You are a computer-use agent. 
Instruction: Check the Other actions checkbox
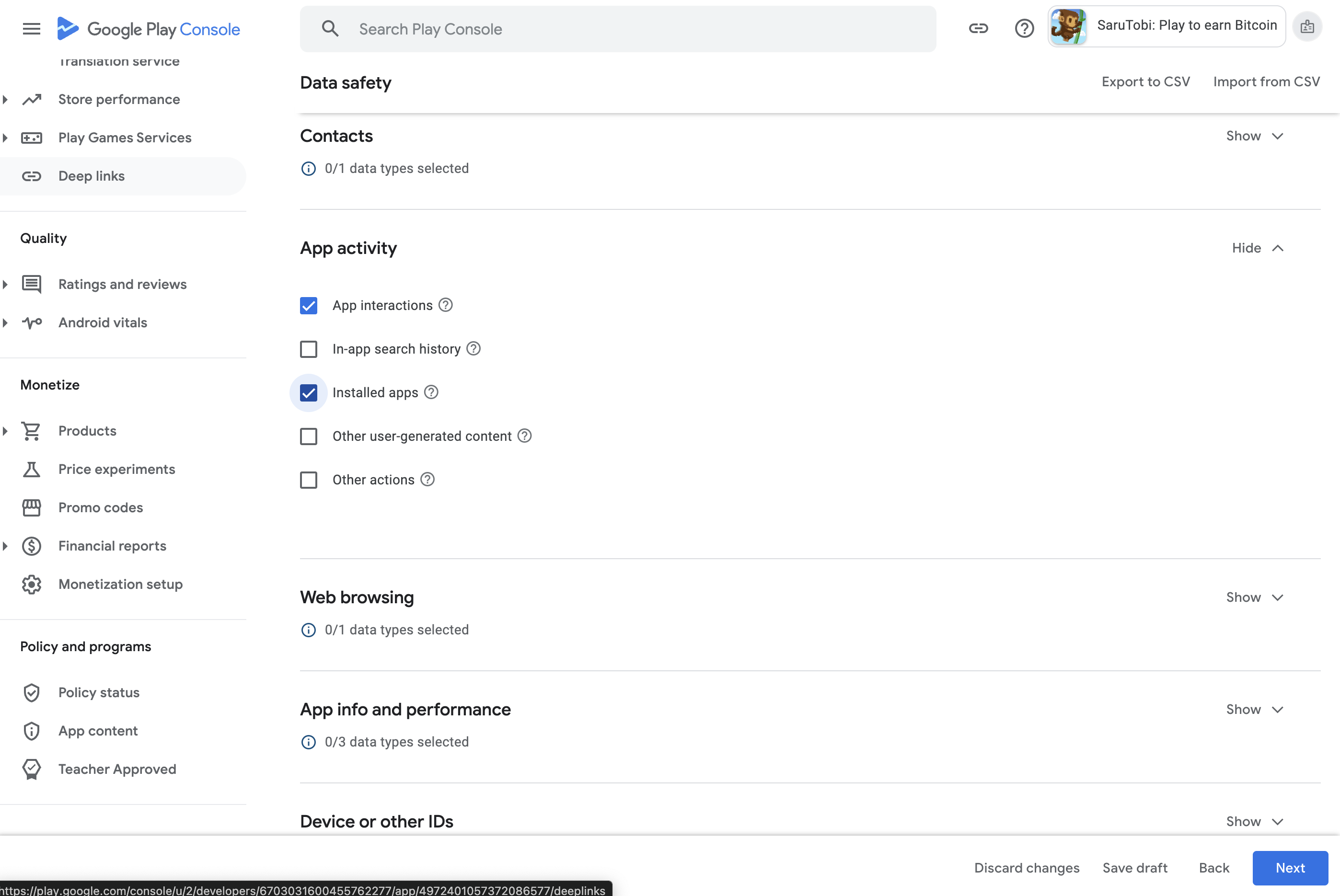309,480
